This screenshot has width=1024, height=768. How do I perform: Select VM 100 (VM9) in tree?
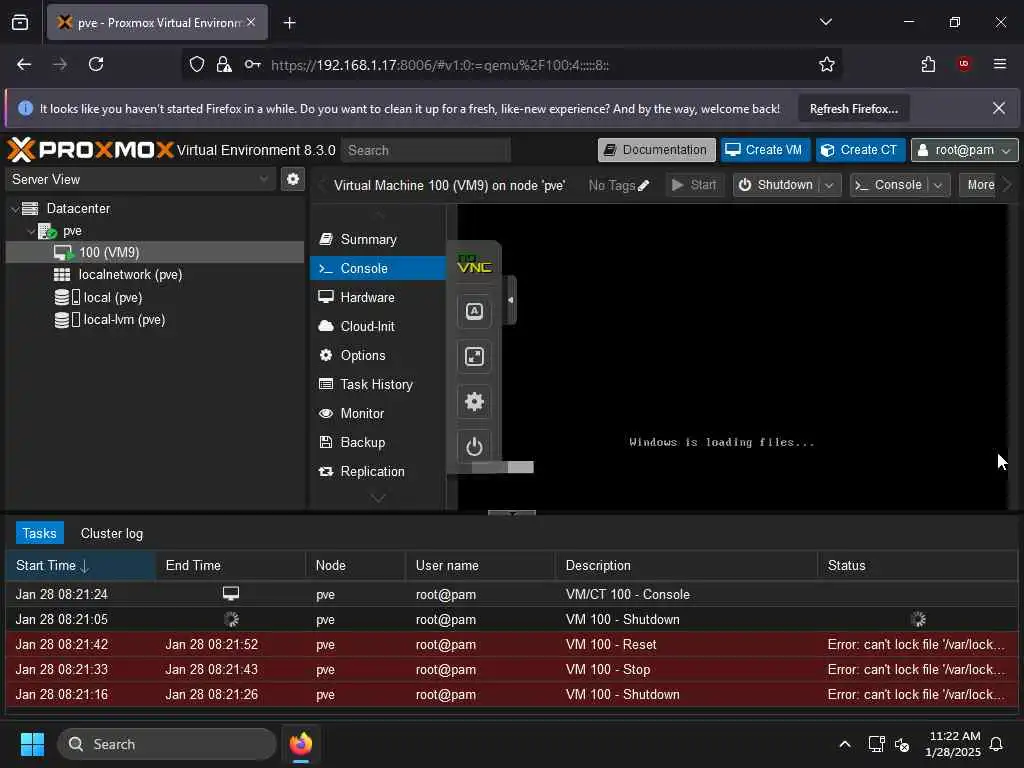tap(155, 252)
